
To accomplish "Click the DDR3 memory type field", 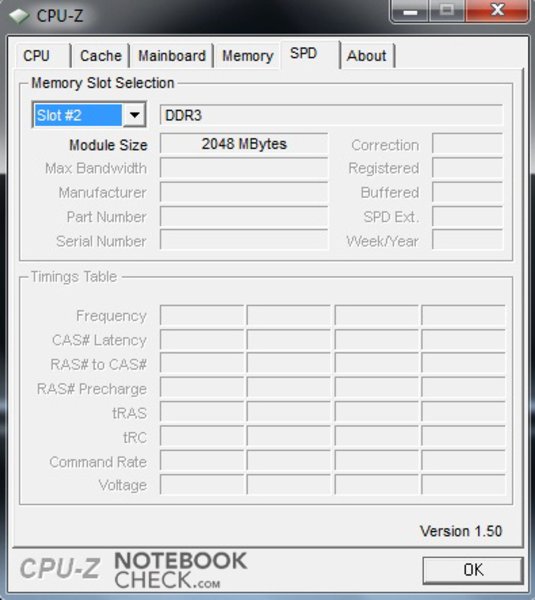I will pyautogui.click(x=331, y=115).
